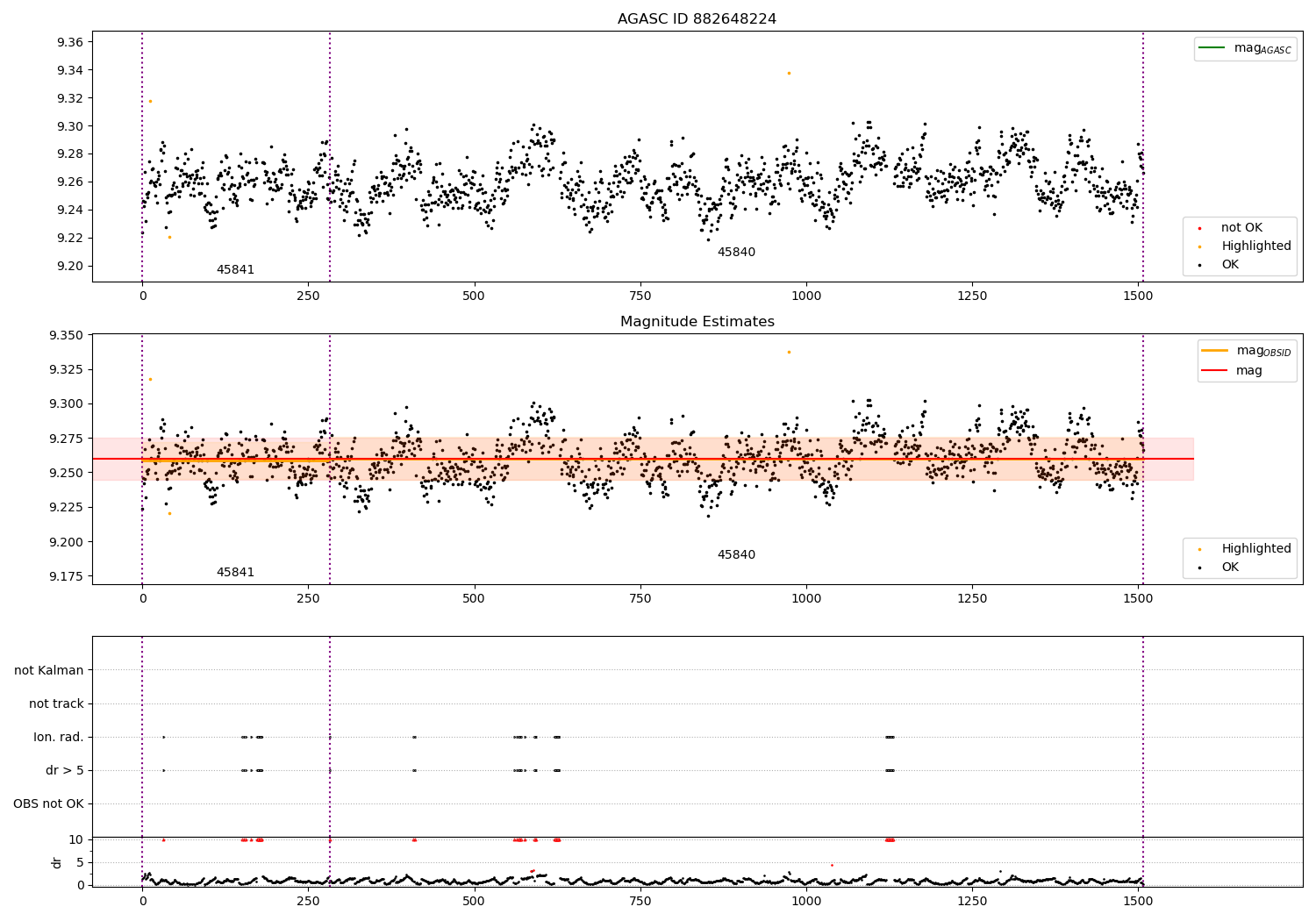The image size is (1316, 921).
Task: Click the 9.350 y-axis tick in middle plot
Action: 64,336
